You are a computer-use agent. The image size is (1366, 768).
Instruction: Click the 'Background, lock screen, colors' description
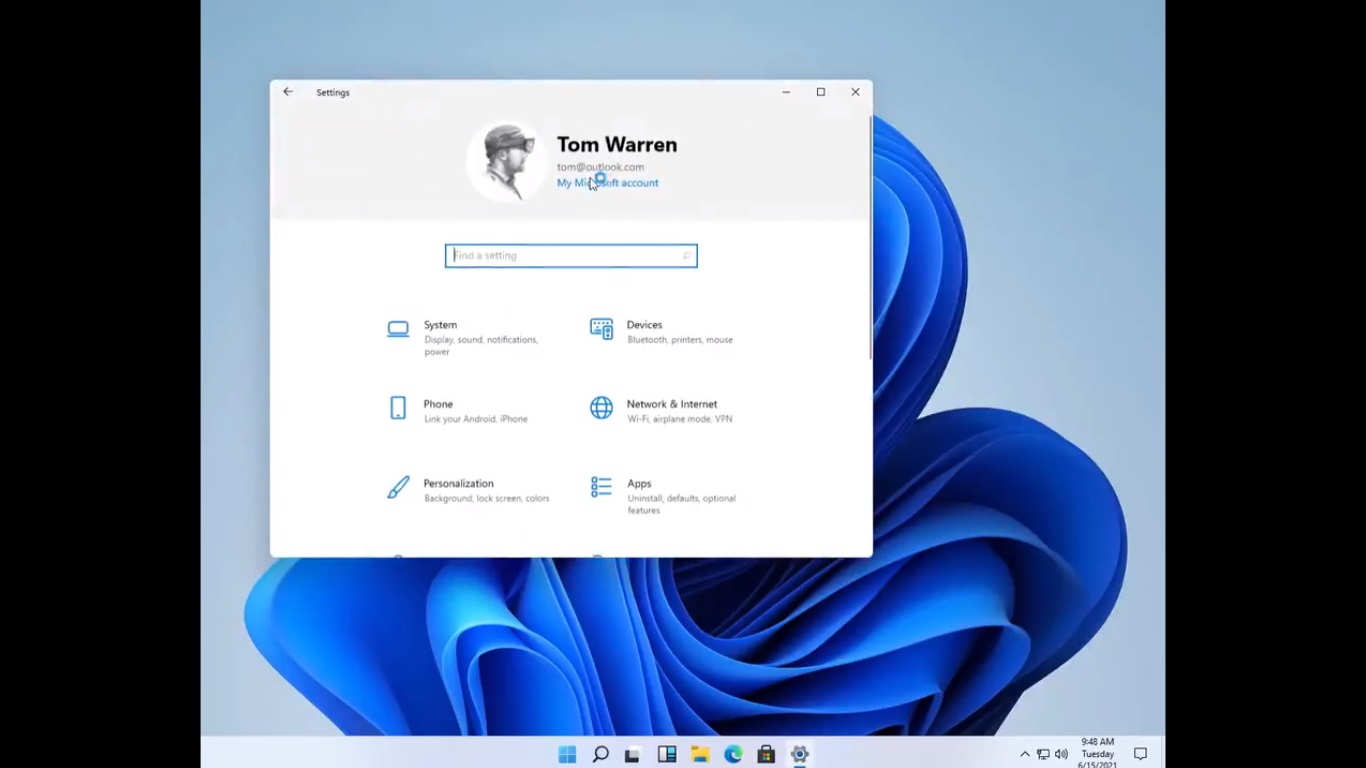pos(487,498)
